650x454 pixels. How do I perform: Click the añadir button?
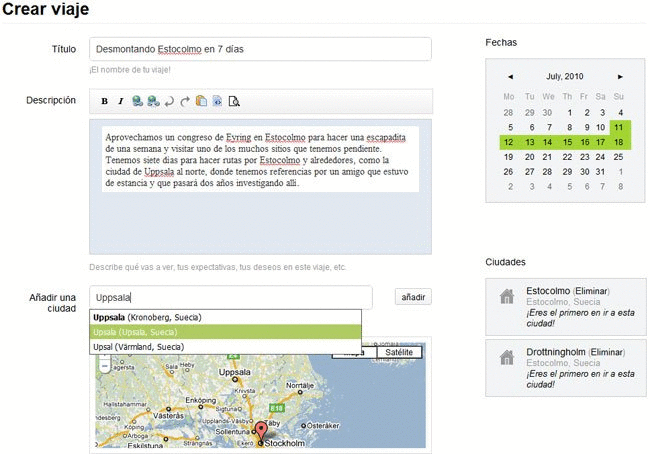[x=413, y=297]
